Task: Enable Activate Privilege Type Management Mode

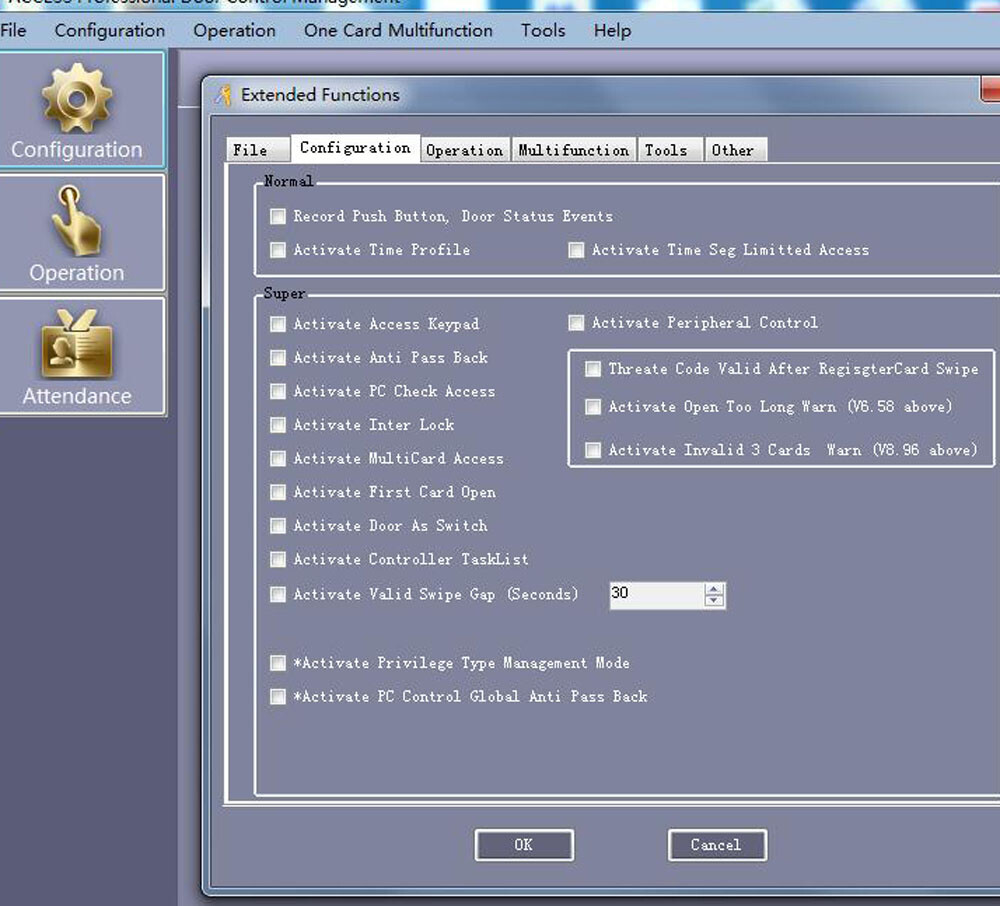Action: click(278, 663)
